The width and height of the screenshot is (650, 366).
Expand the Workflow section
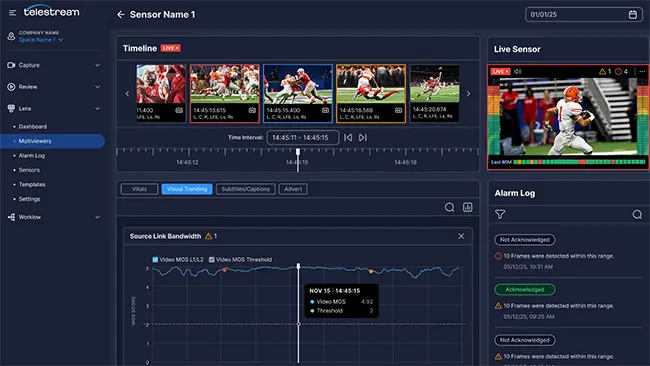97,217
